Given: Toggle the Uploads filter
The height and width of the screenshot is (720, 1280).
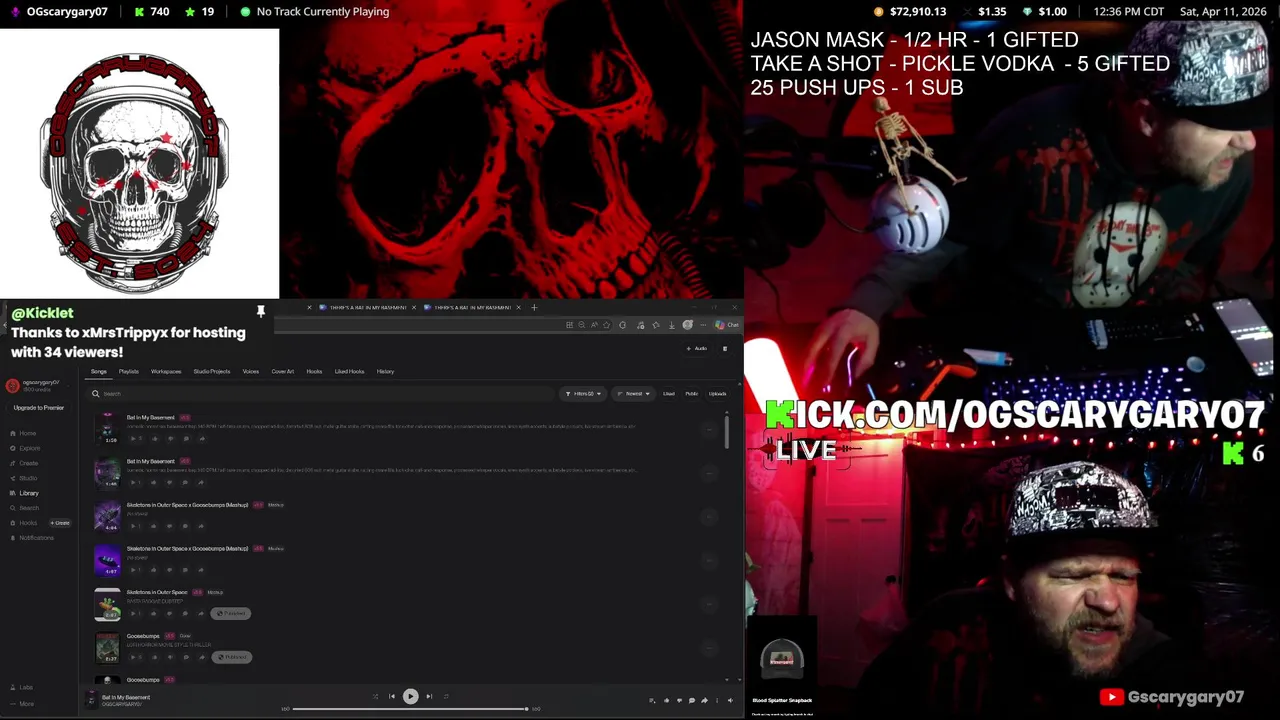Looking at the screenshot, I should pyautogui.click(x=717, y=393).
